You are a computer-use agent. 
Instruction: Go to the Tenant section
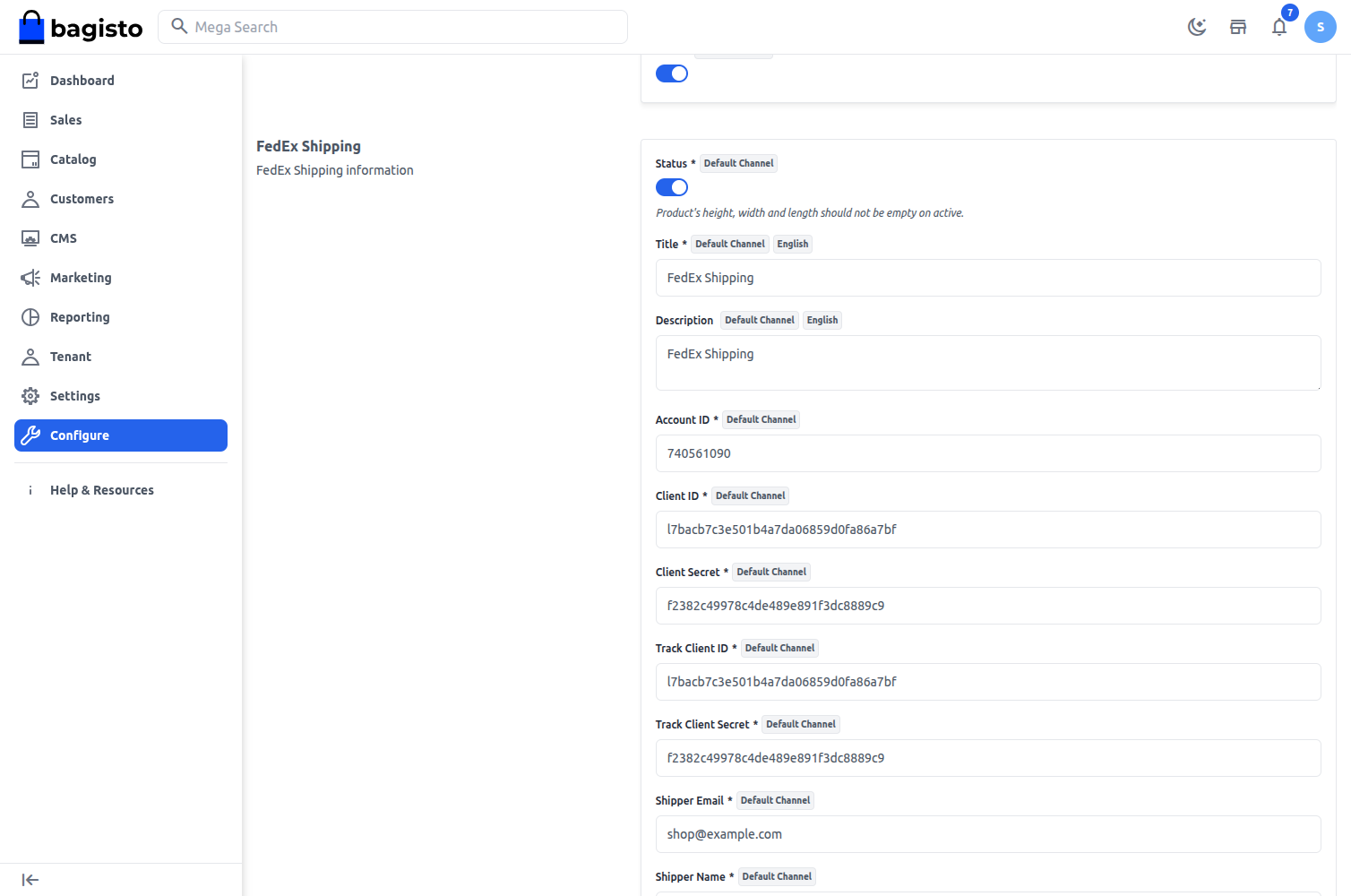pos(121,357)
